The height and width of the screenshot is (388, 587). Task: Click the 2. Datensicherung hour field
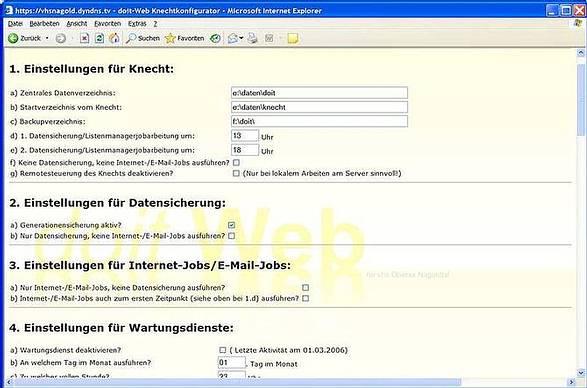[245, 150]
